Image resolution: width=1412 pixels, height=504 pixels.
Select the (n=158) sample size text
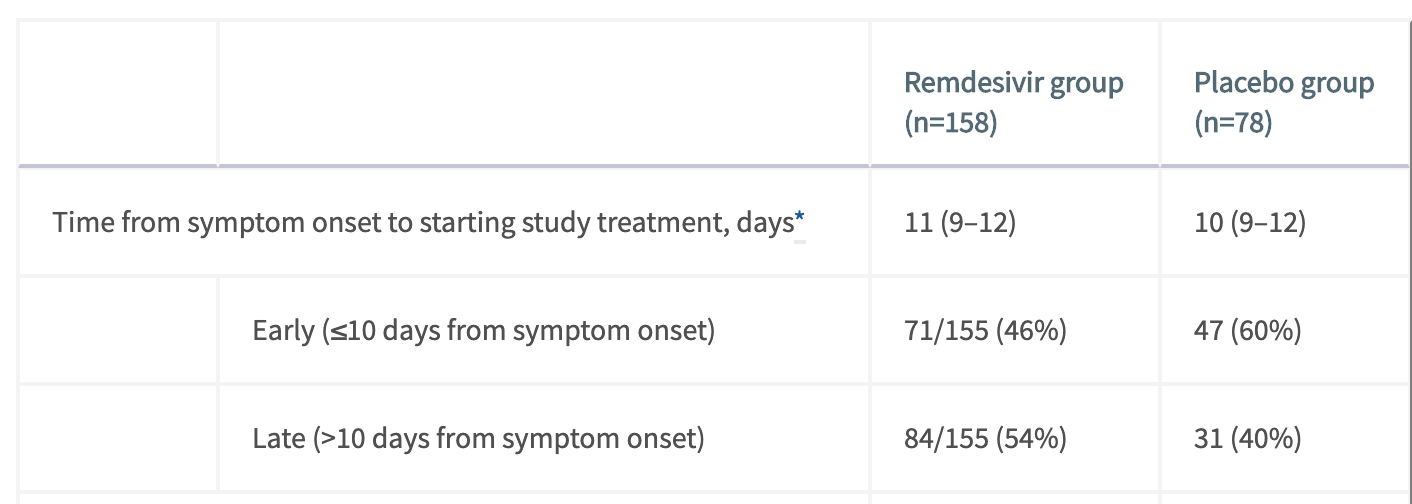tap(950, 124)
